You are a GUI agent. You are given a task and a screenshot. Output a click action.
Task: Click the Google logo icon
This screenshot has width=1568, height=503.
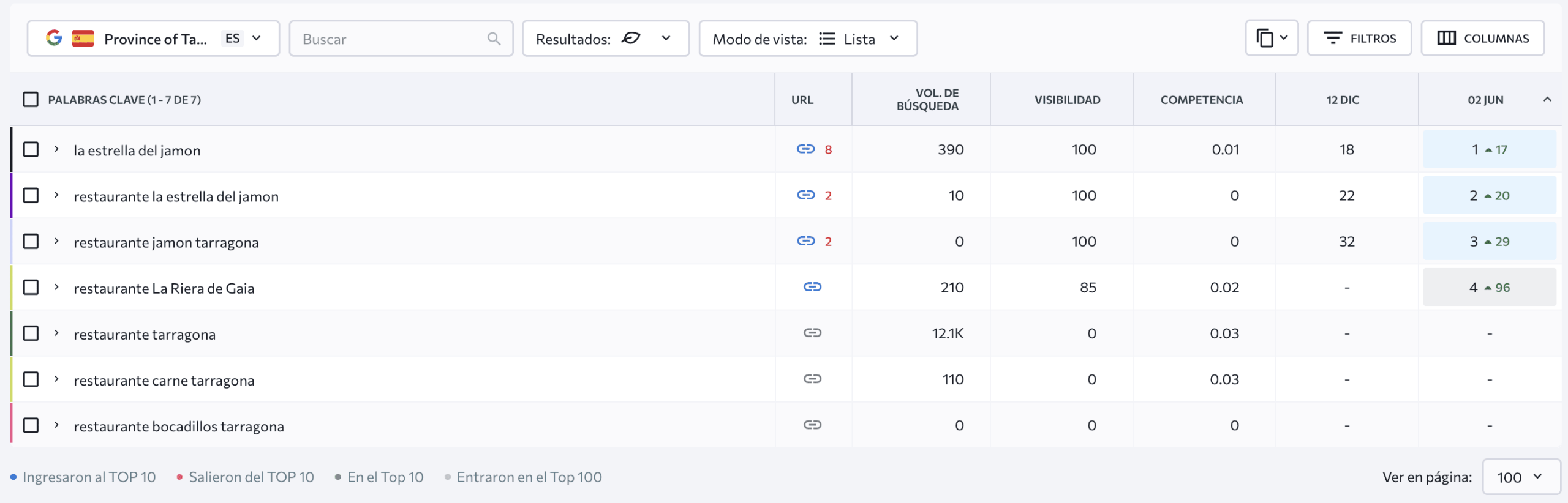pyautogui.click(x=54, y=38)
